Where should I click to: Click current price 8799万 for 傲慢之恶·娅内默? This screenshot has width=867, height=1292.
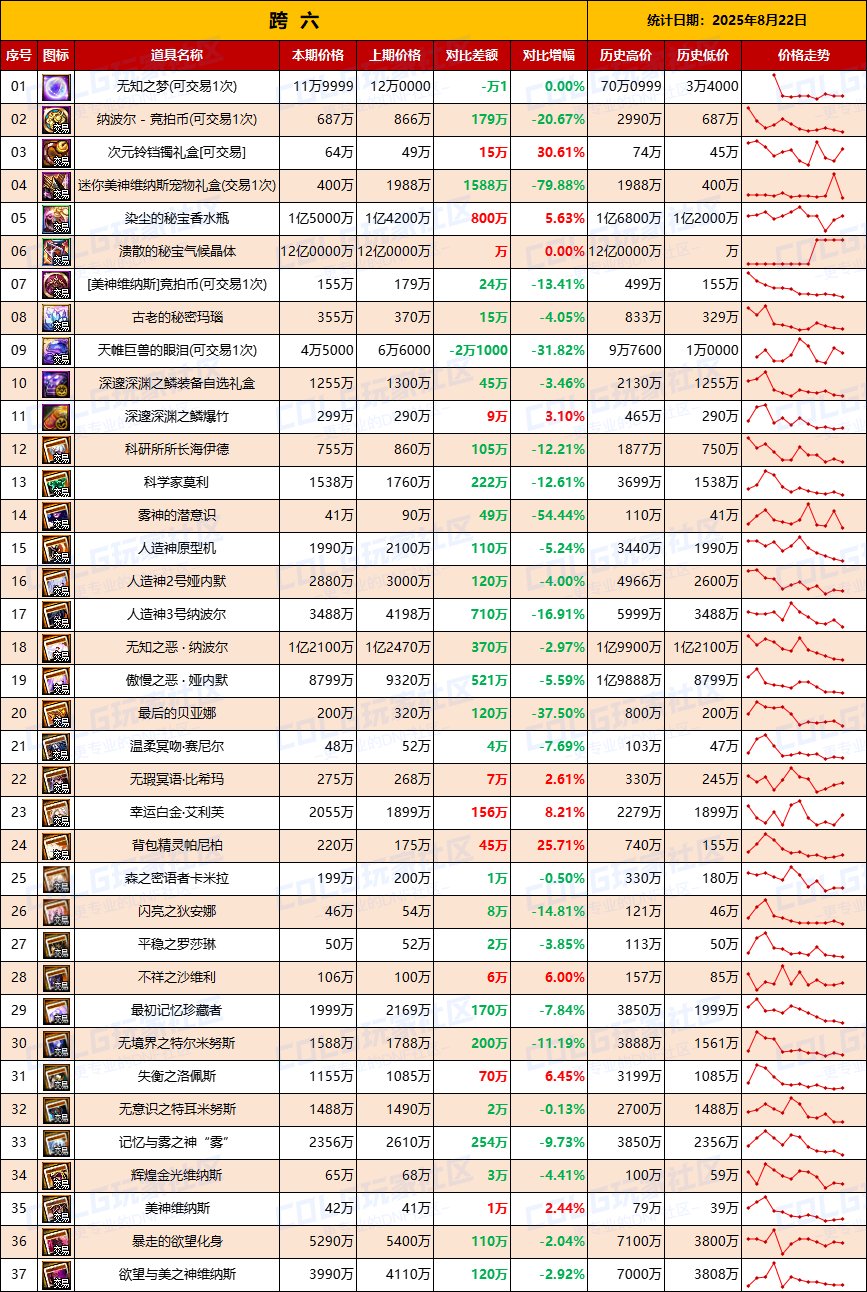pyautogui.click(x=331, y=681)
